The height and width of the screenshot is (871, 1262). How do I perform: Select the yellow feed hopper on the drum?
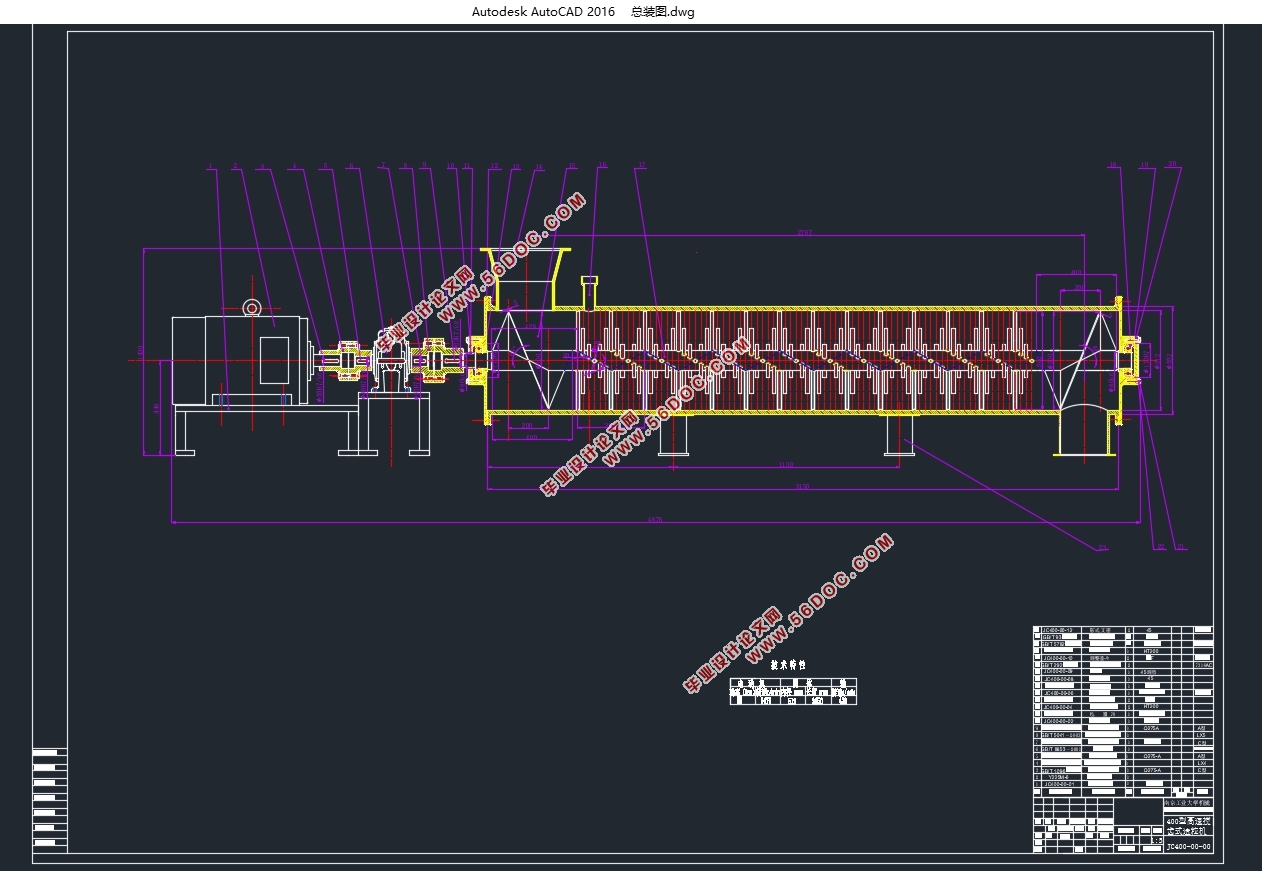(526, 277)
